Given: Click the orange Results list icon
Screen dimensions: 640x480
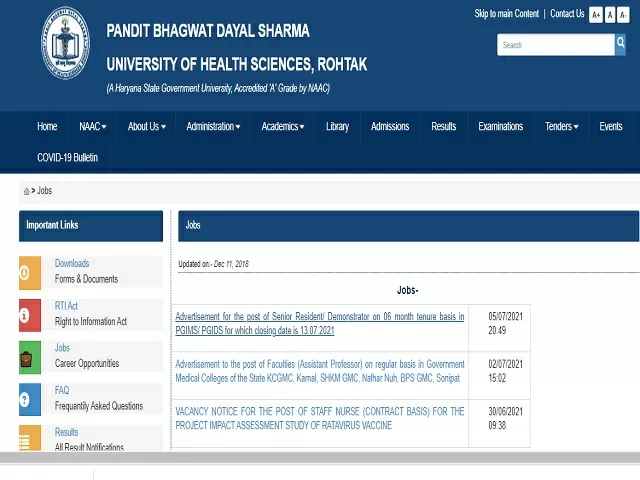Looking at the screenshot, I should (x=30, y=438).
